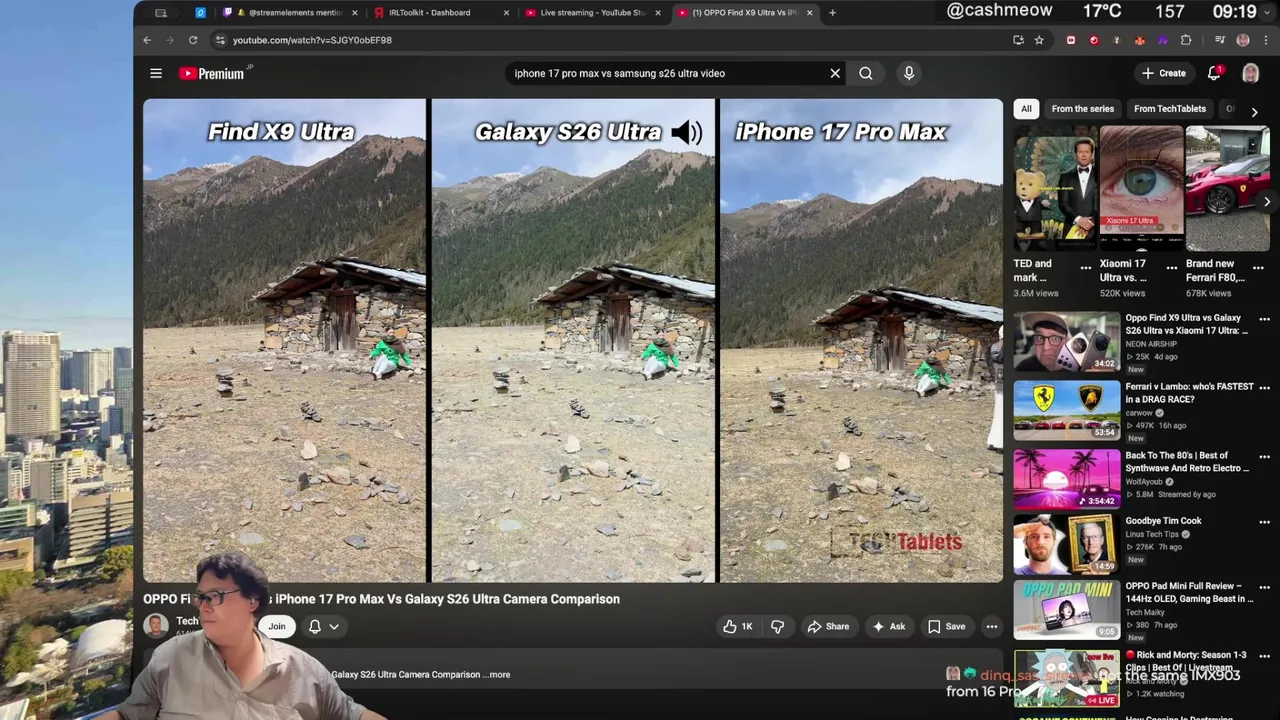Open the Ferrari v Lambo drag race thumbnail

point(1067,410)
